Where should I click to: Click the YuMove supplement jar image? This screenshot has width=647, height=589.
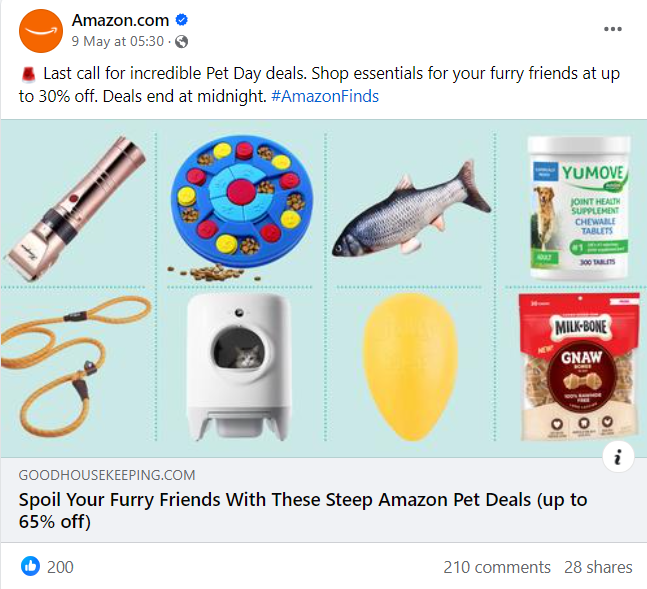click(579, 208)
